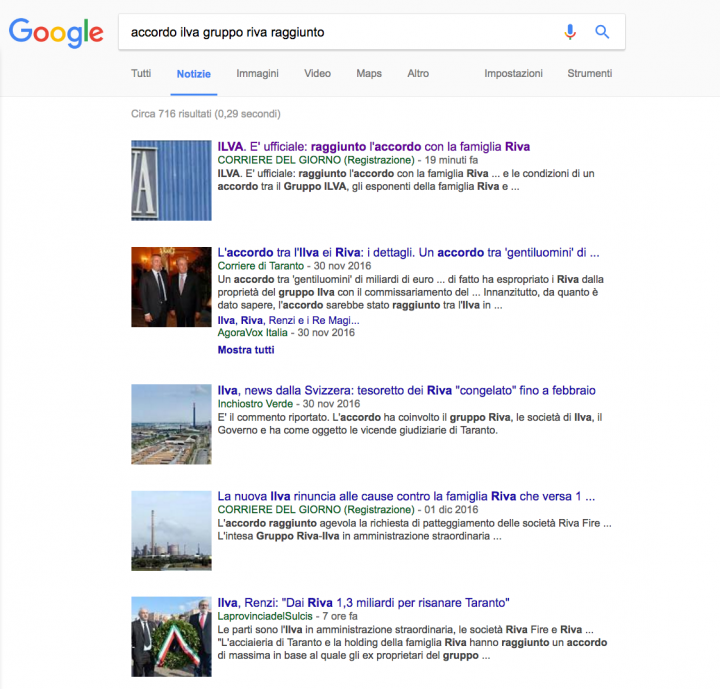Switch to the Tutti tab
The image size is (720, 689).
[141, 73]
